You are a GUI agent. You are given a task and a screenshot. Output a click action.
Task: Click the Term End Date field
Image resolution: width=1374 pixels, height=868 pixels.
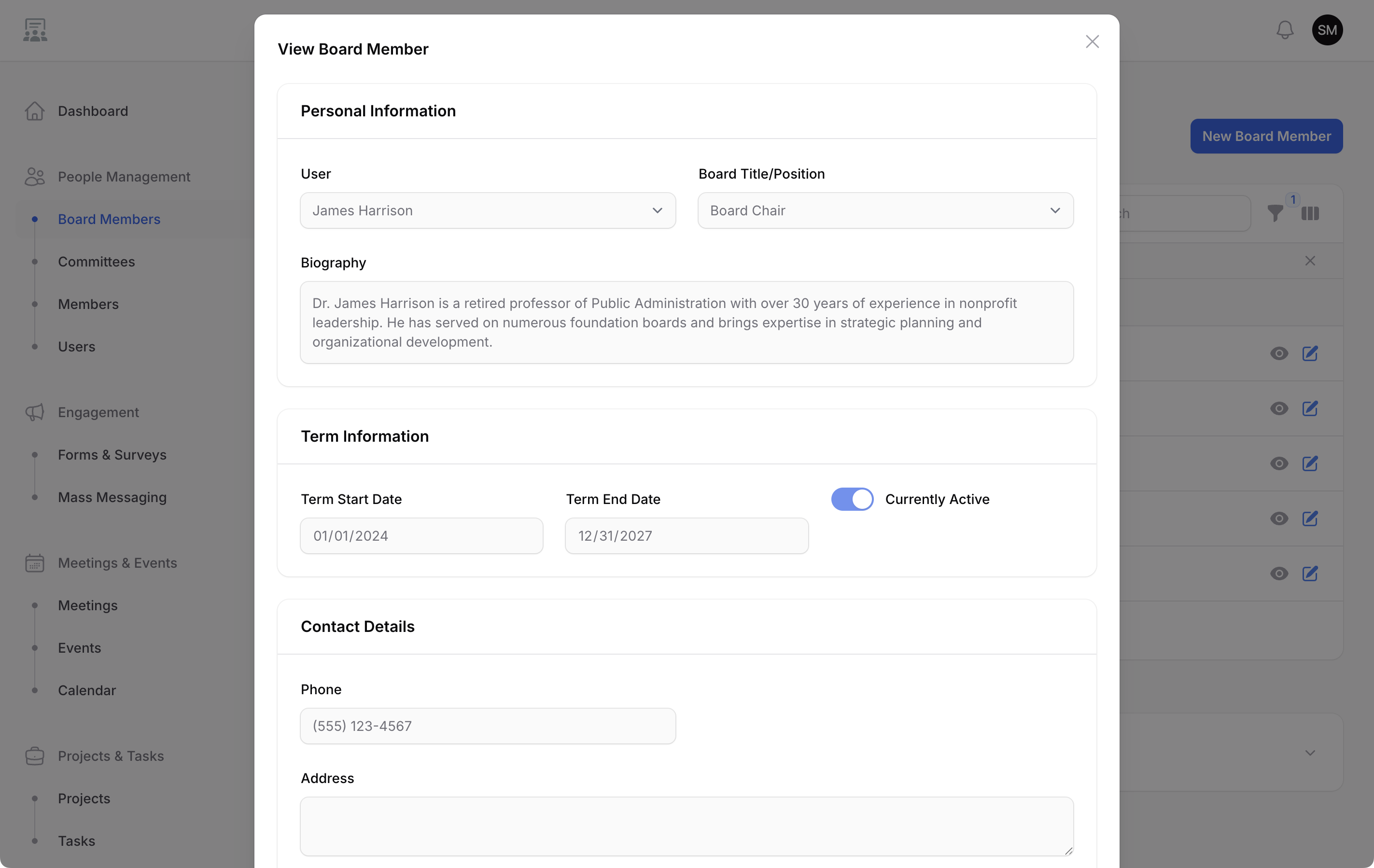[x=687, y=535]
